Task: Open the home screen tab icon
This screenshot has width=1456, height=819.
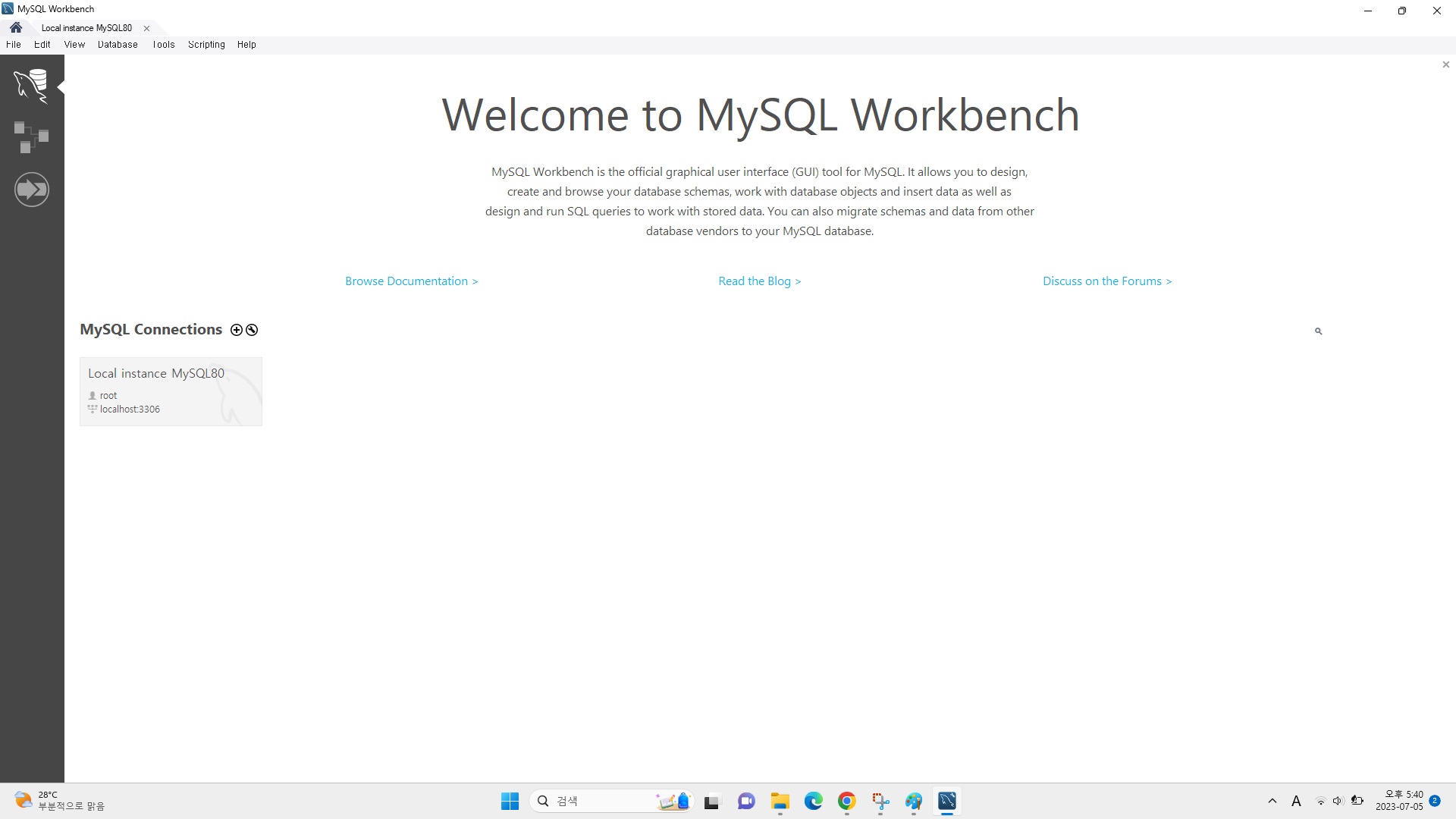Action: (x=16, y=27)
